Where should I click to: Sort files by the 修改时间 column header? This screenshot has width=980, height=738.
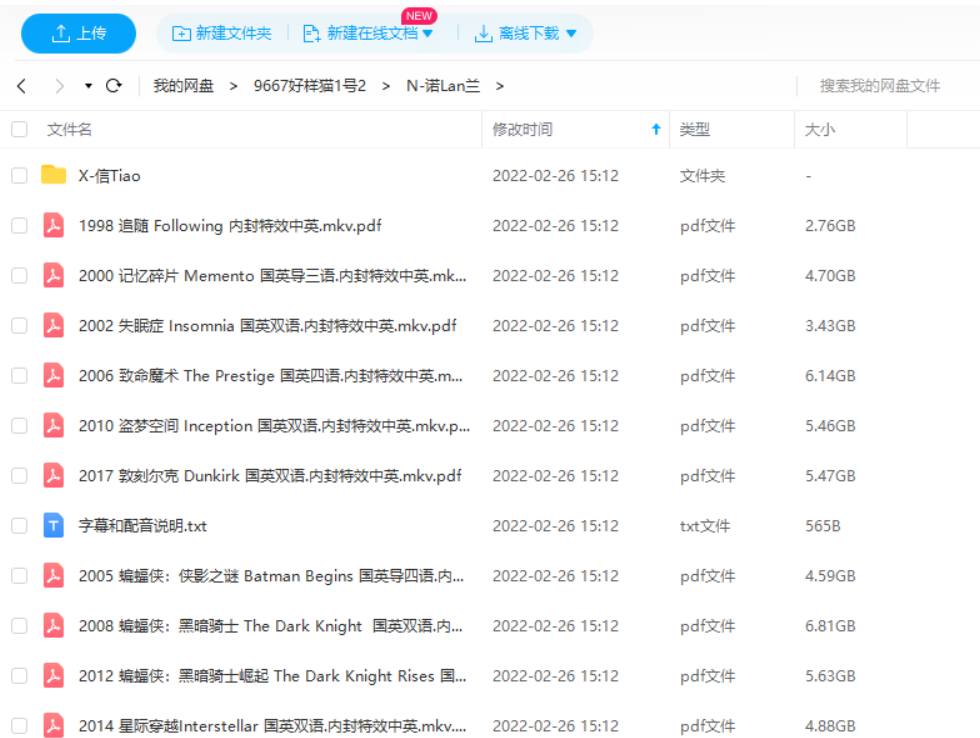tap(522, 129)
